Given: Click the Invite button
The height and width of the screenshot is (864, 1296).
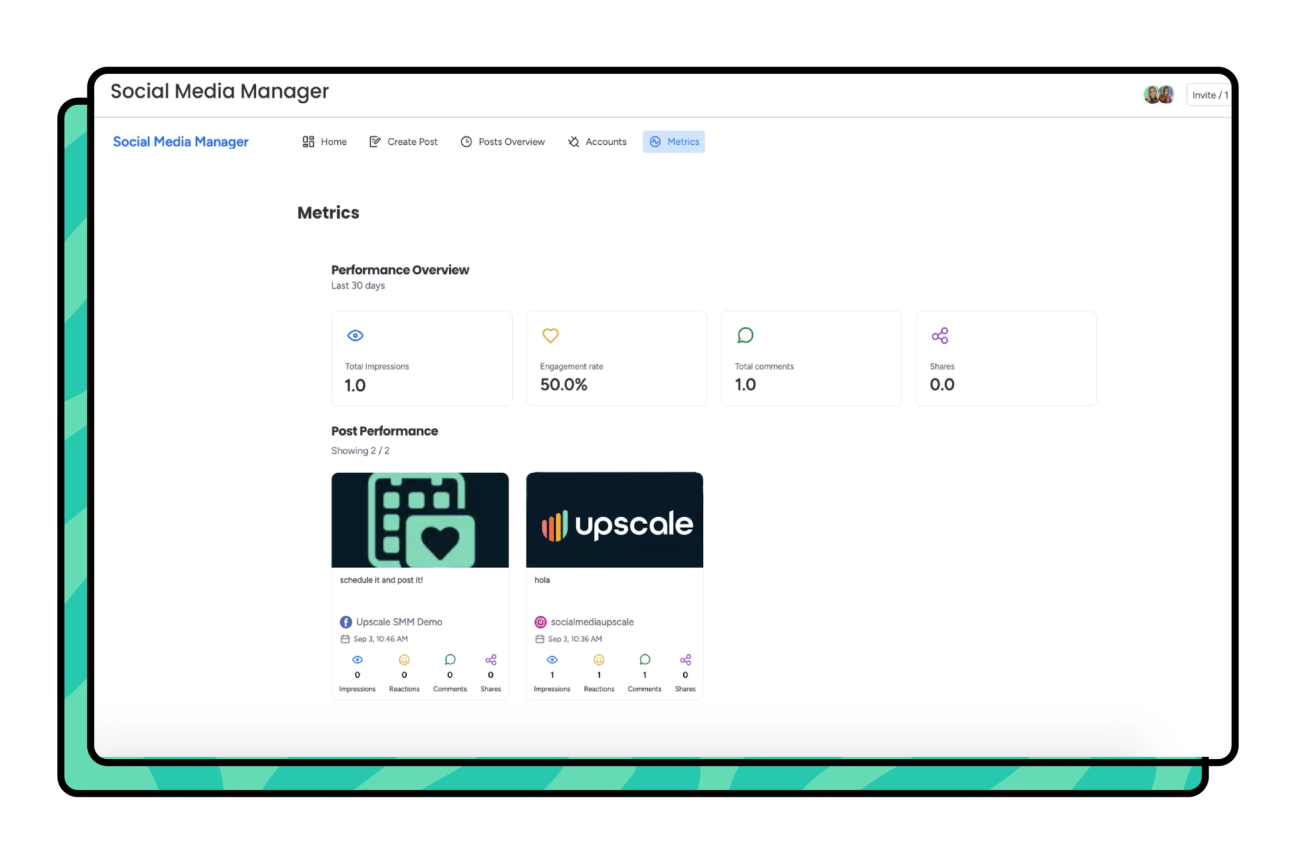Looking at the screenshot, I should click(1208, 95).
